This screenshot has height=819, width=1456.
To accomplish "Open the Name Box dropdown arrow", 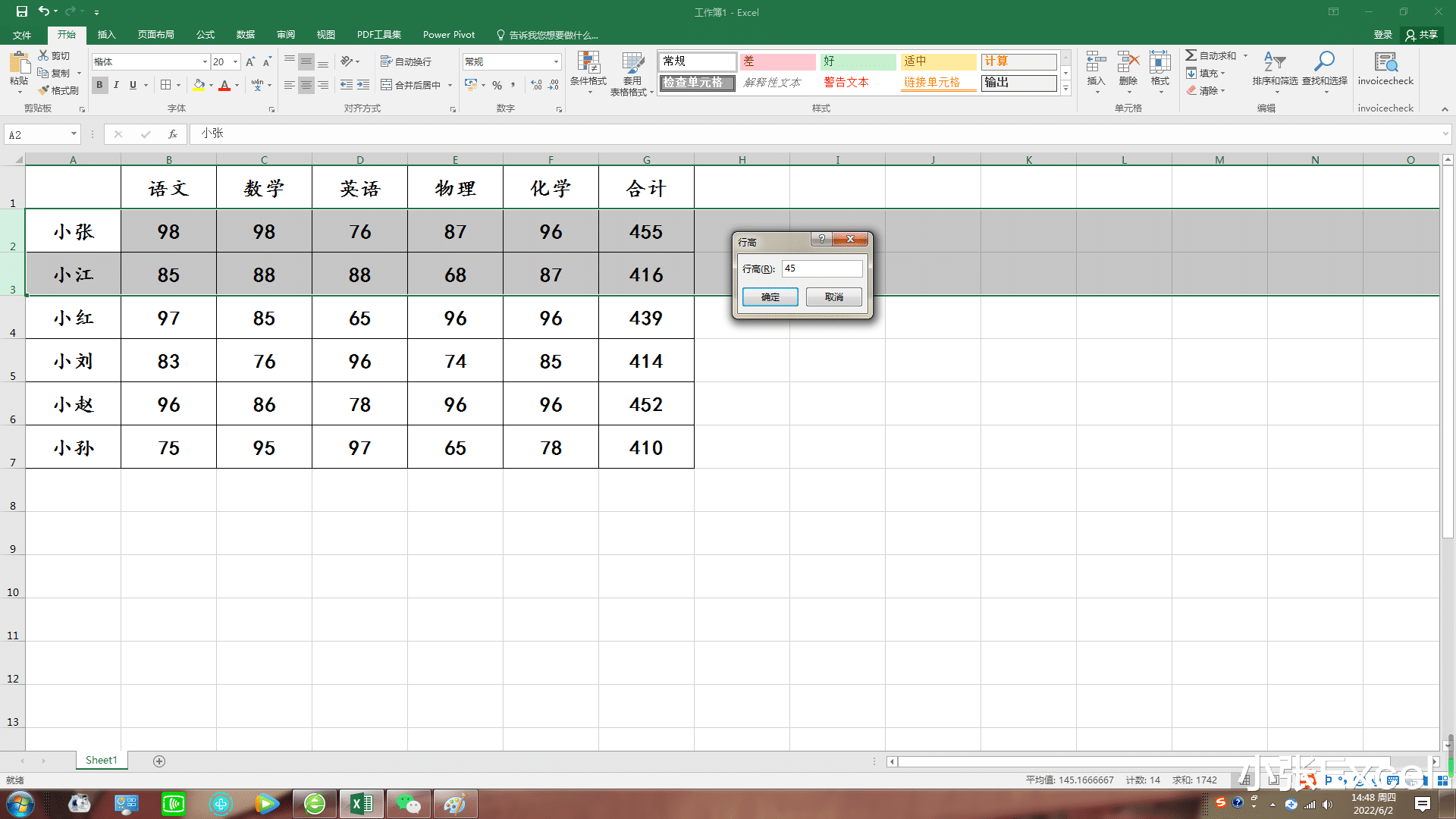I will 74,134.
